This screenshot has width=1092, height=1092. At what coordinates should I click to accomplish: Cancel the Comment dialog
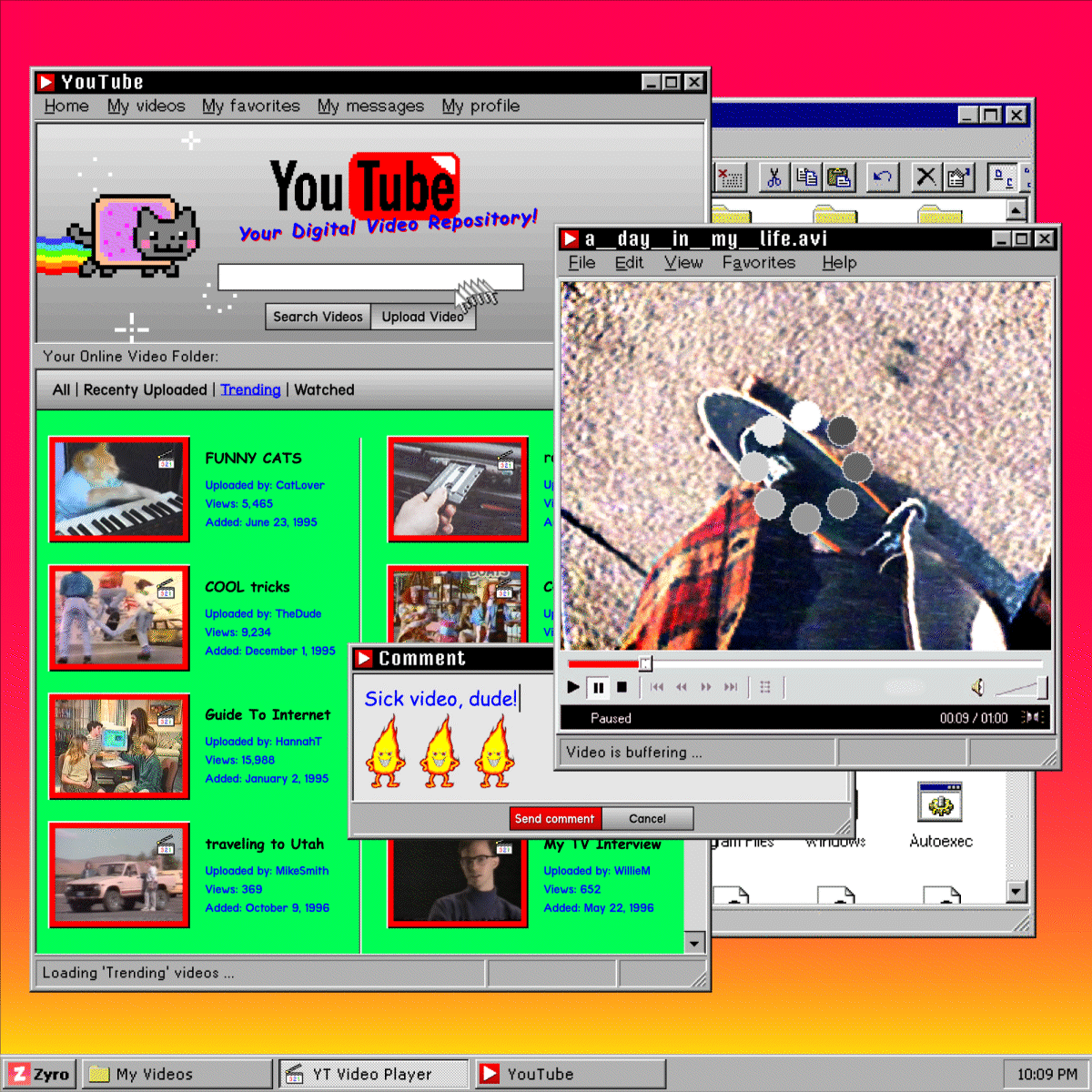[x=647, y=818]
